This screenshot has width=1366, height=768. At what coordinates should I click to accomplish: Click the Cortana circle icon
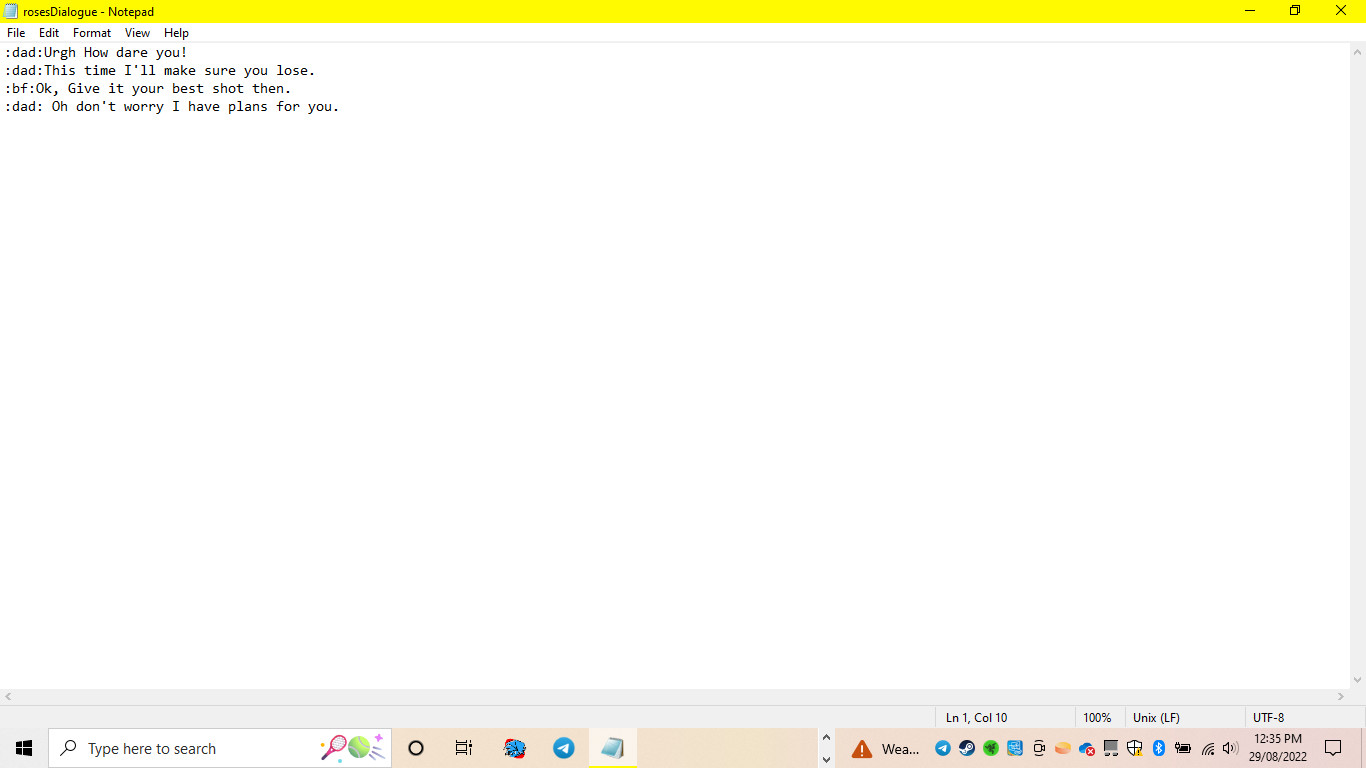pos(416,748)
